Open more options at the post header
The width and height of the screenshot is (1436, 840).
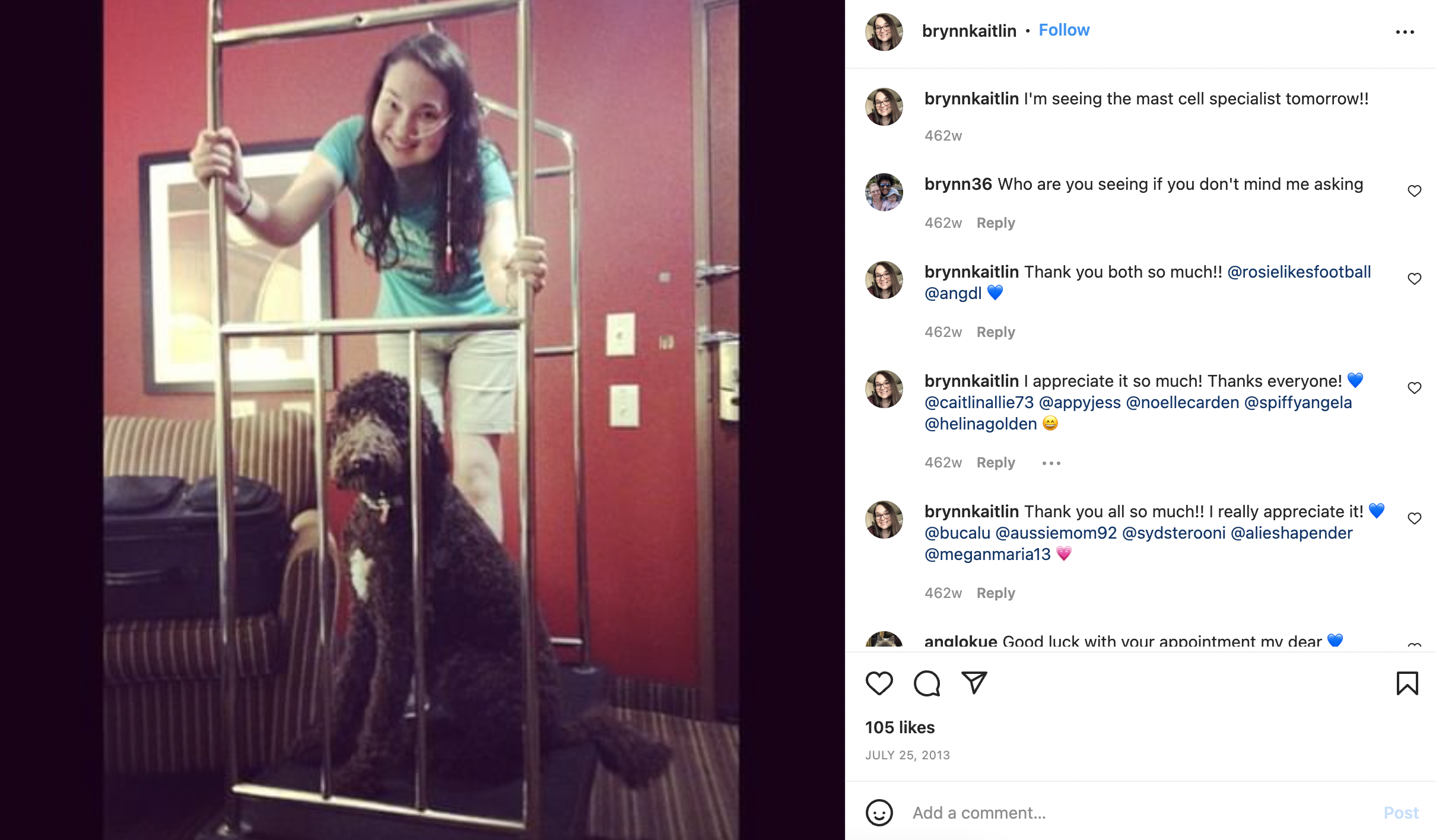(1405, 32)
